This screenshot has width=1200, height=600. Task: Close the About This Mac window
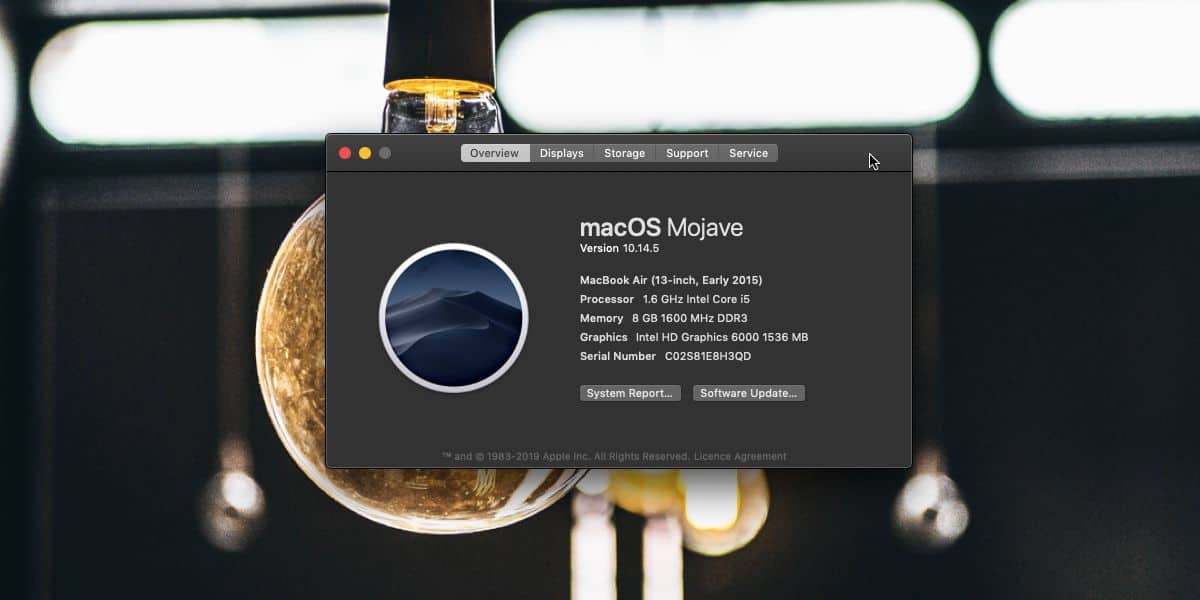click(x=345, y=153)
